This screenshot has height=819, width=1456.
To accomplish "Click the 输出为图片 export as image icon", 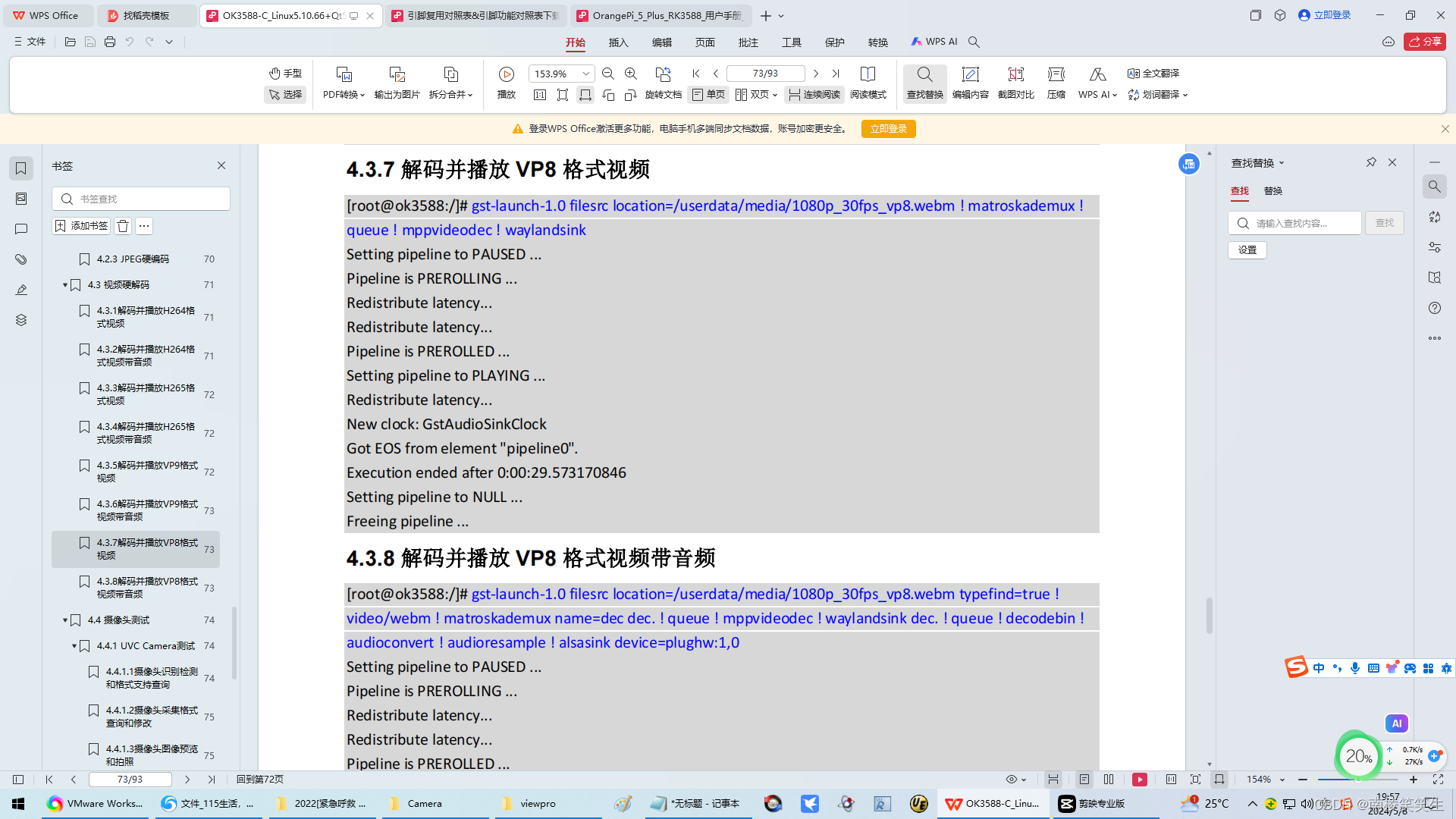I will 396,83.
